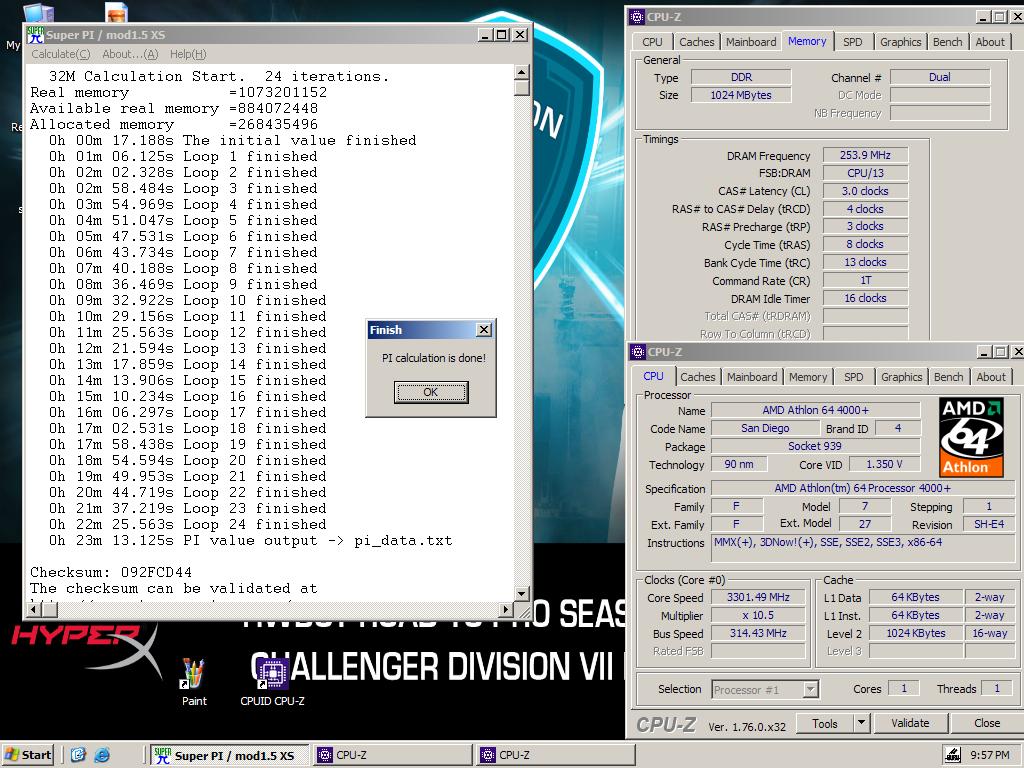The image size is (1024, 768).
Task: Click the Core VID value 1.350 V
Action: [884, 464]
